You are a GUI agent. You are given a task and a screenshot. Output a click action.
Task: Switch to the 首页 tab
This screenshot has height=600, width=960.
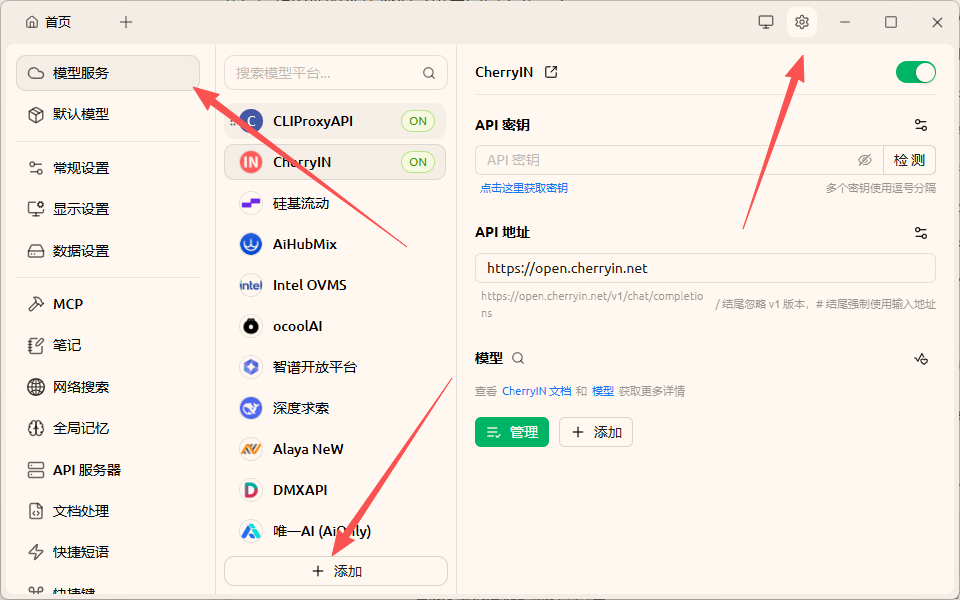[x=48, y=21]
